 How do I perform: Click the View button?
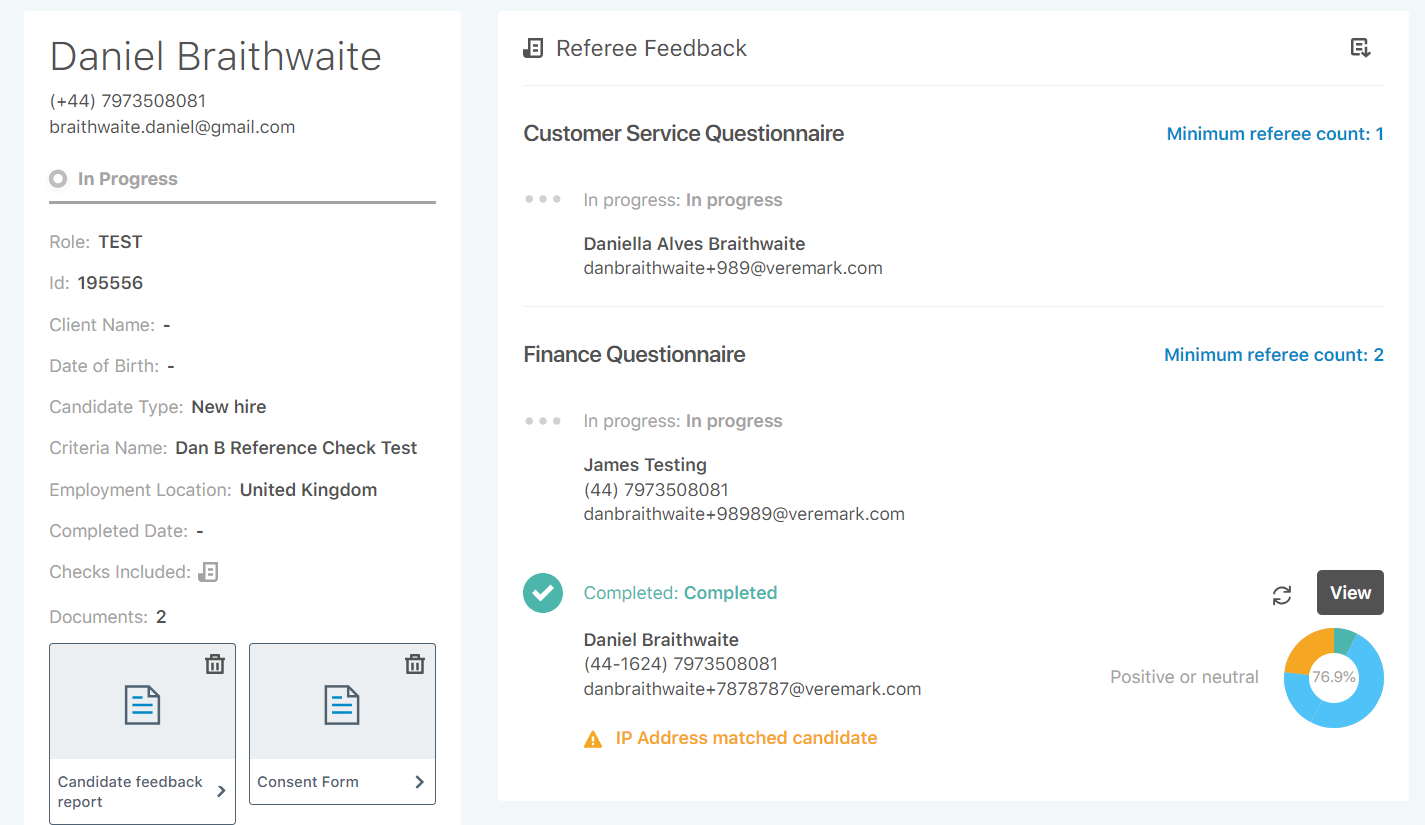click(1350, 593)
